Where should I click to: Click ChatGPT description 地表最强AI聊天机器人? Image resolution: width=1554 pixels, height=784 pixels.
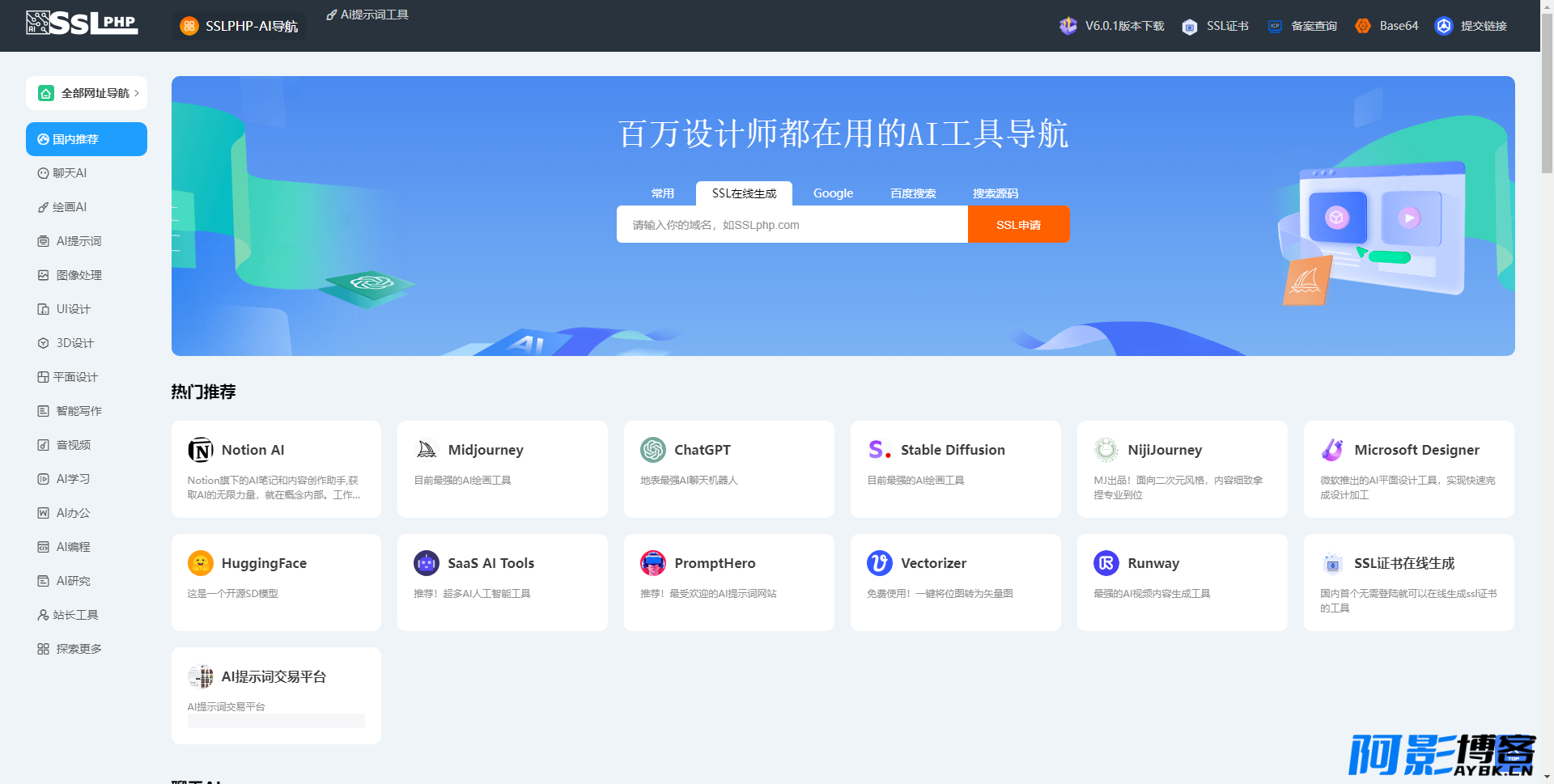click(689, 481)
